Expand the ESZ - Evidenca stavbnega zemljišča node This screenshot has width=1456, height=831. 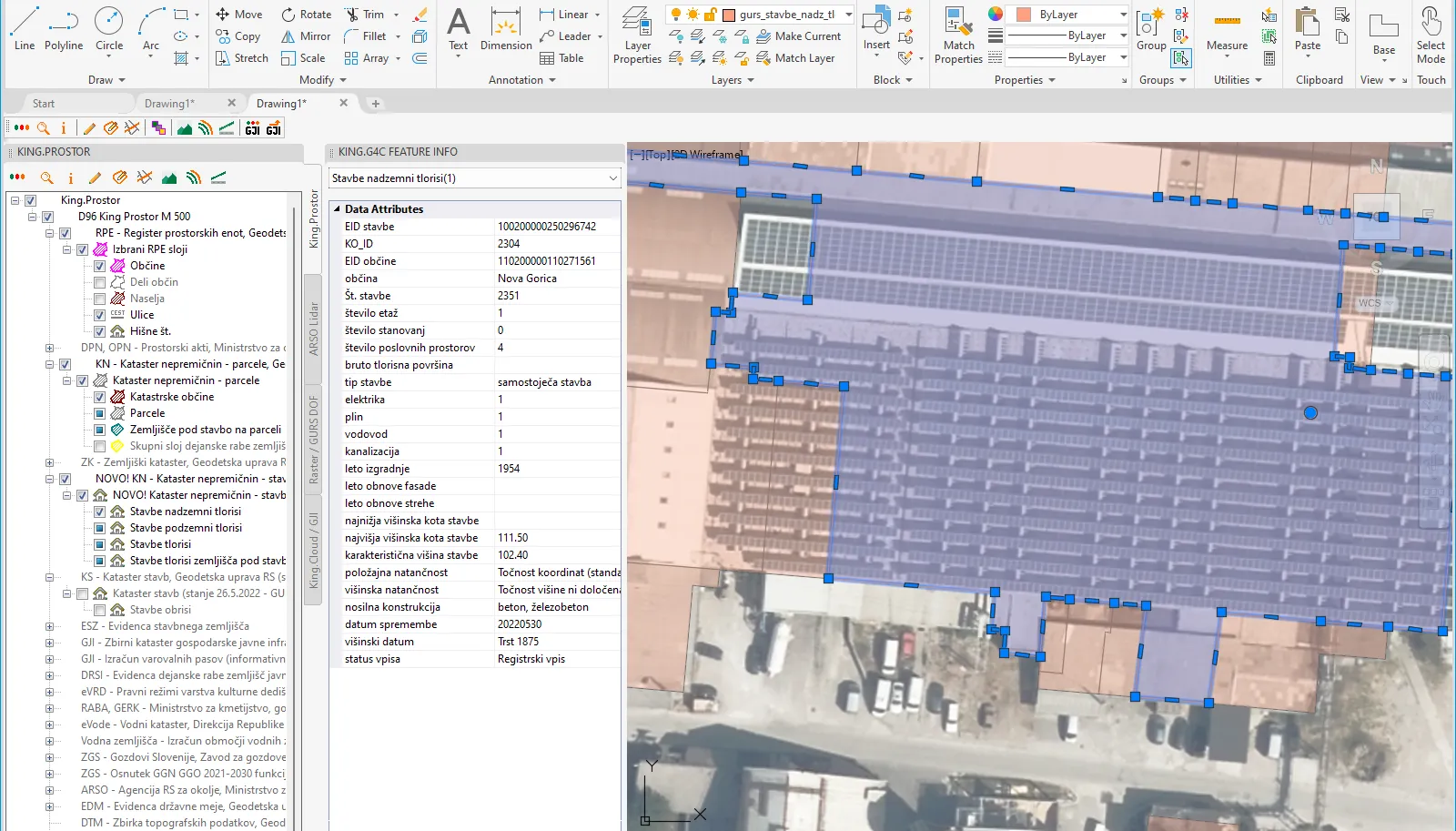pos(49,626)
